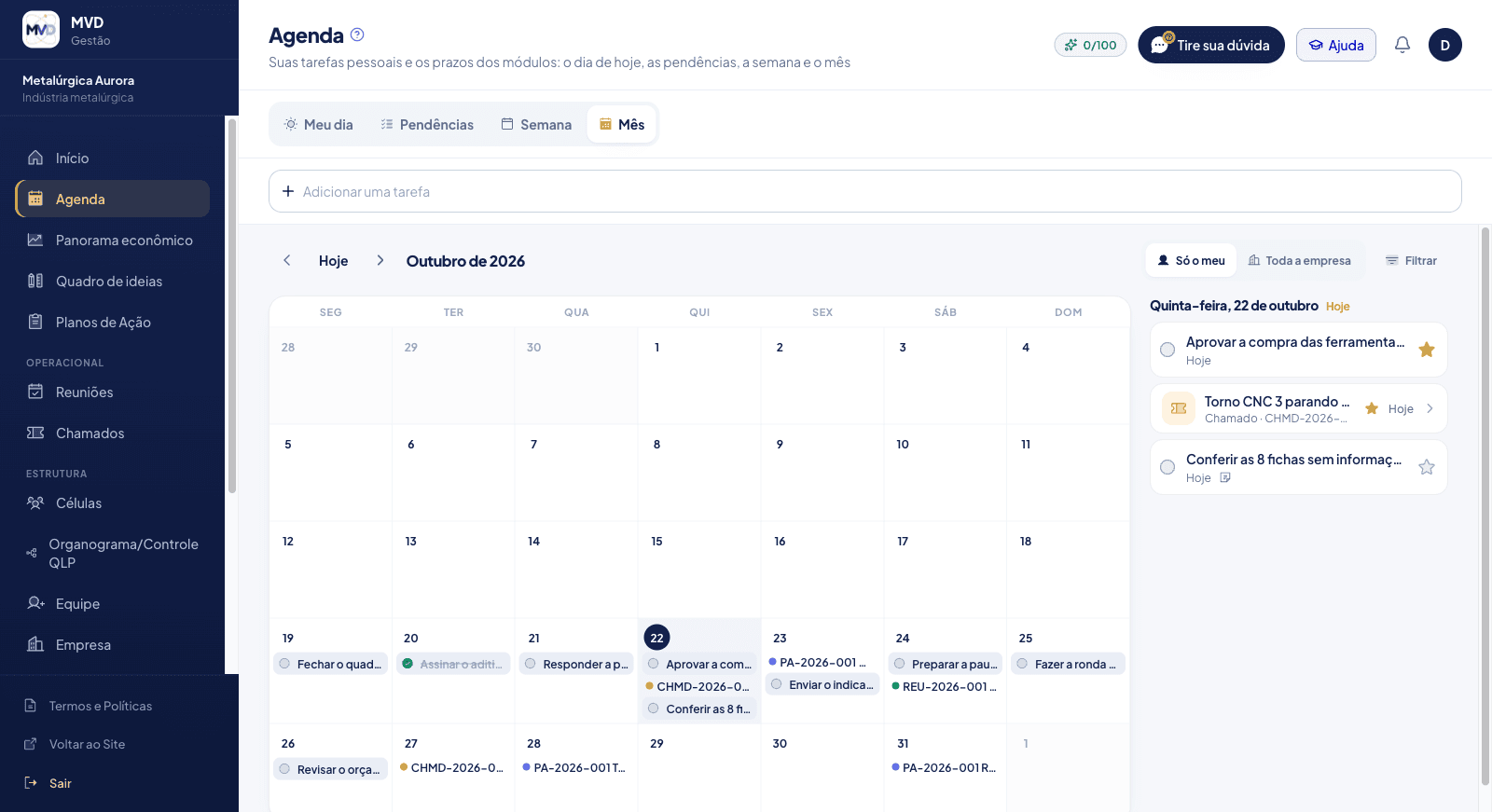This screenshot has width=1492, height=812.
Task: Switch to 'Toda a empresa' view
Action: tap(1299, 260)
